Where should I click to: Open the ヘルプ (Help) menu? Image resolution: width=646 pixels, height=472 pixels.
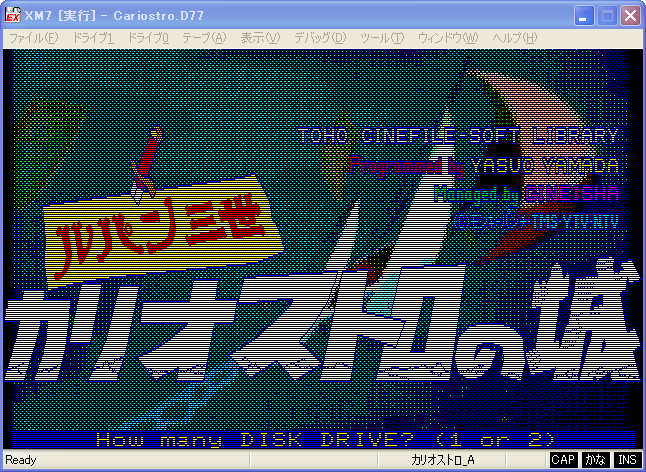pos(514,38)
